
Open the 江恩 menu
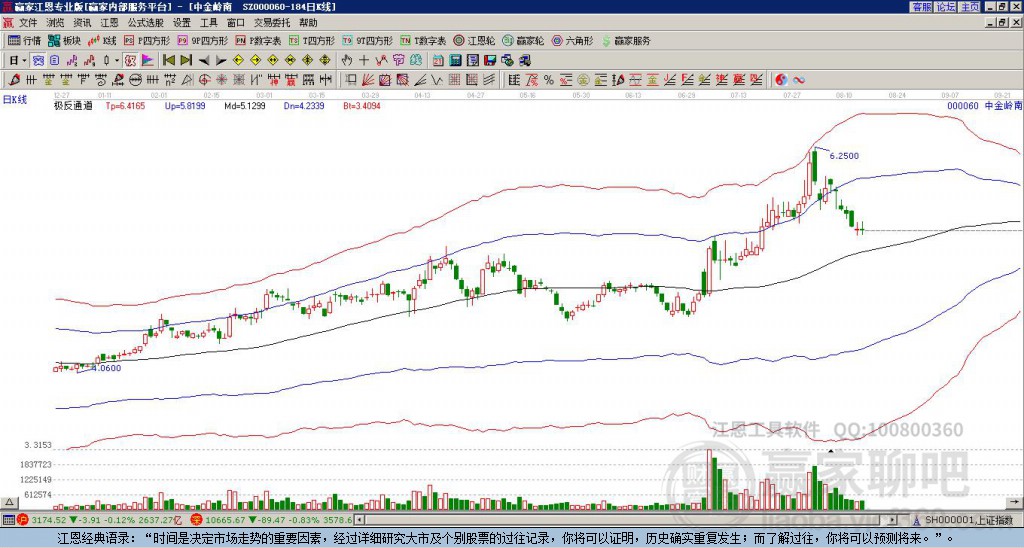(x=110, y=23)
